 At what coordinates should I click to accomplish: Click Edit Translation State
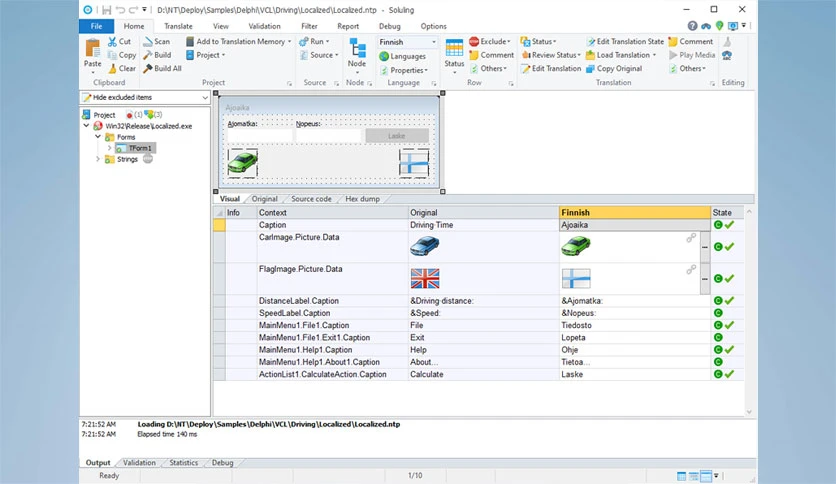[x=625, y=42]
